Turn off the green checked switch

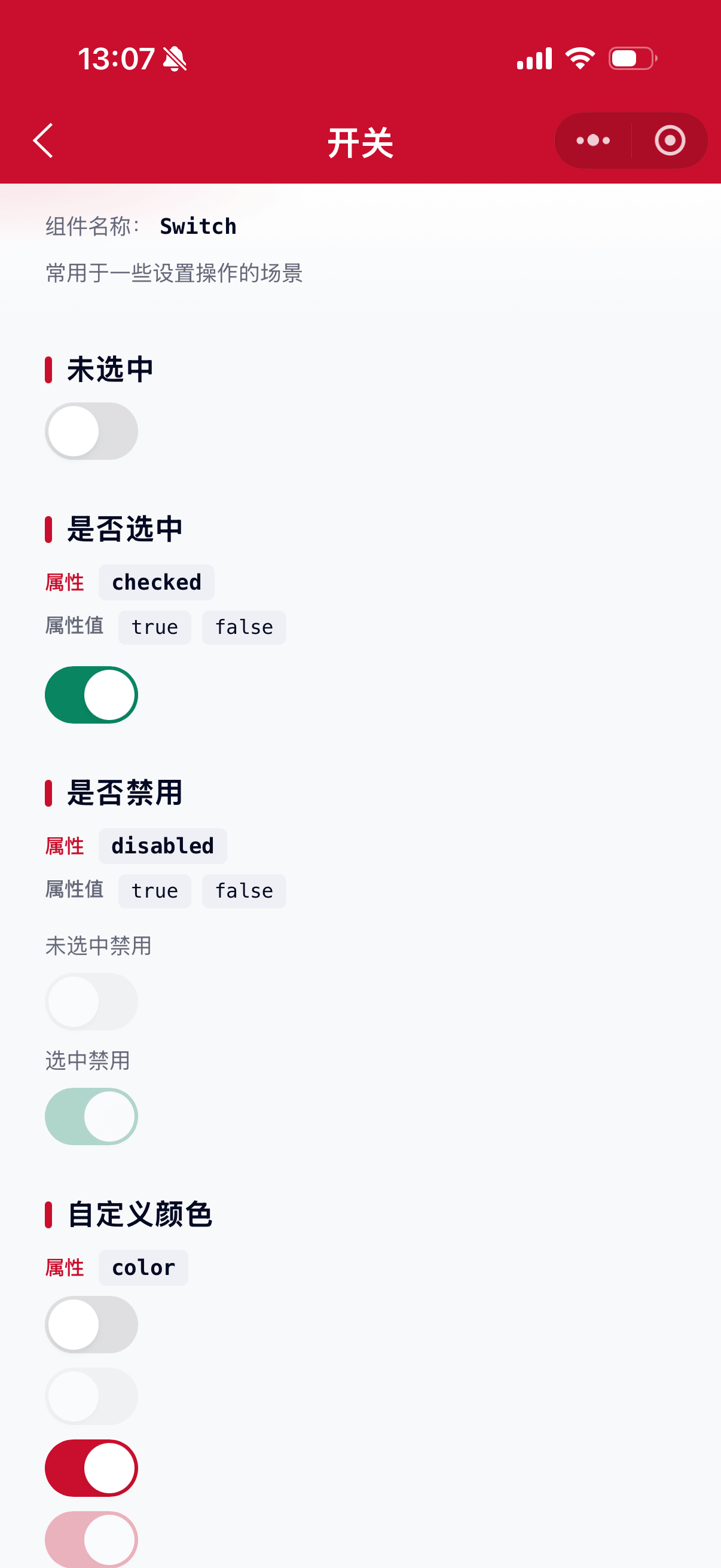point(91,694)
